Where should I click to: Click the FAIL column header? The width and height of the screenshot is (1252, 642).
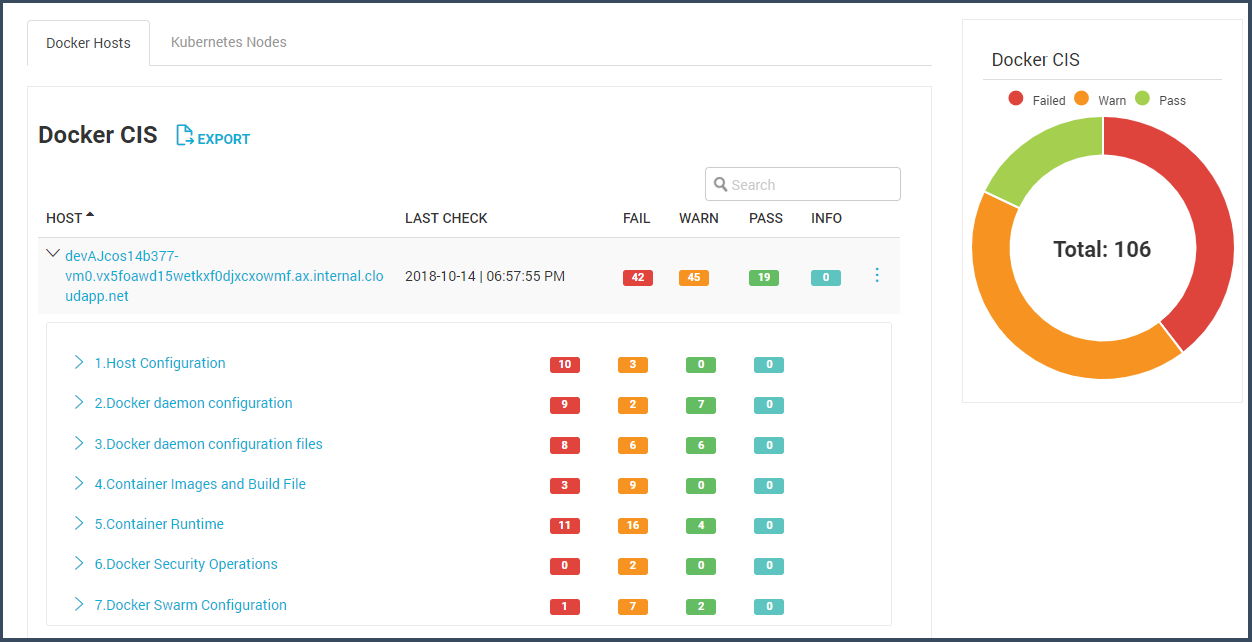[637, 218]
